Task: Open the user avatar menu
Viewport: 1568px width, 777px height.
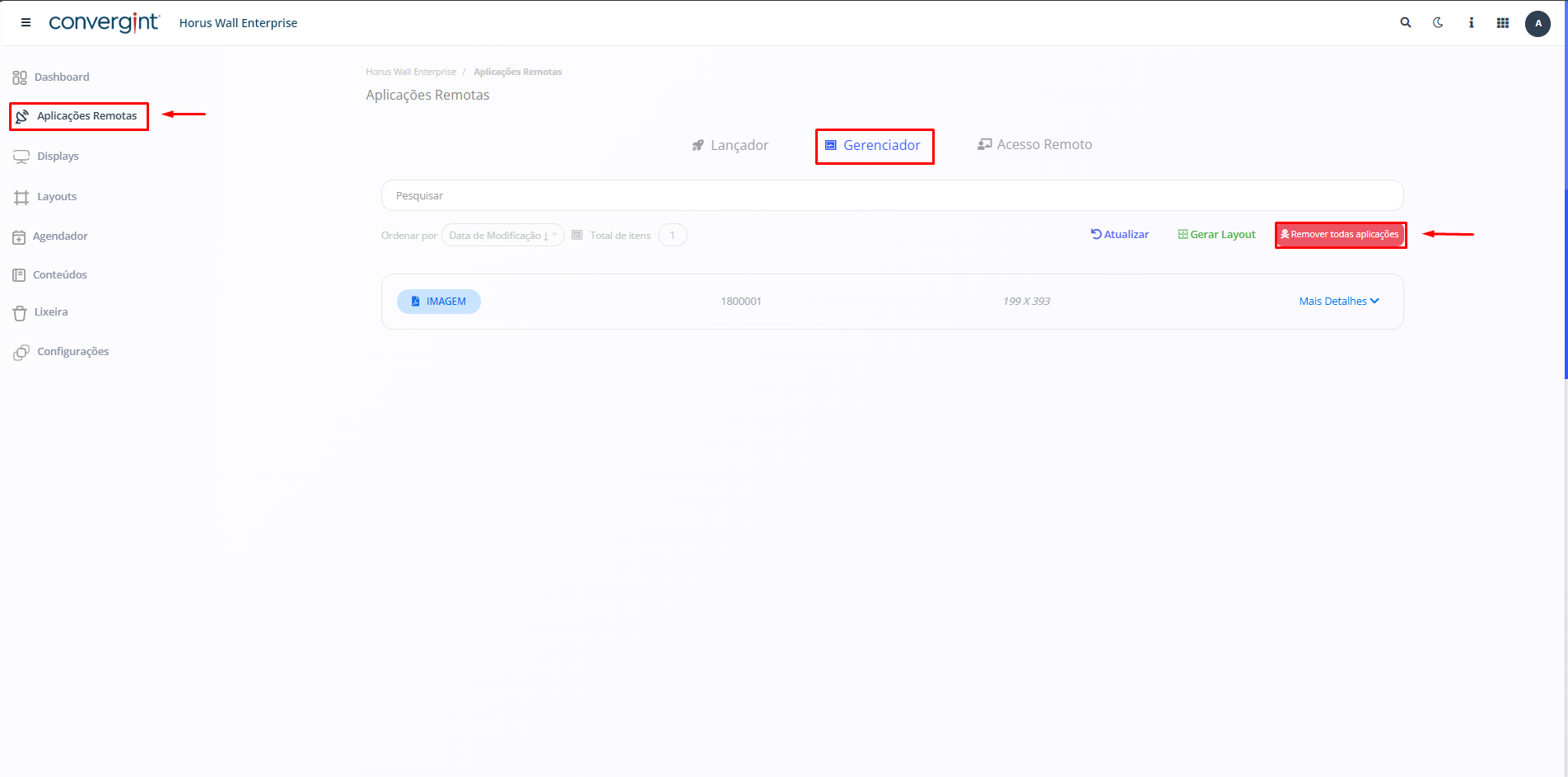Action: pyautogui.click(x=1538, y=23)
